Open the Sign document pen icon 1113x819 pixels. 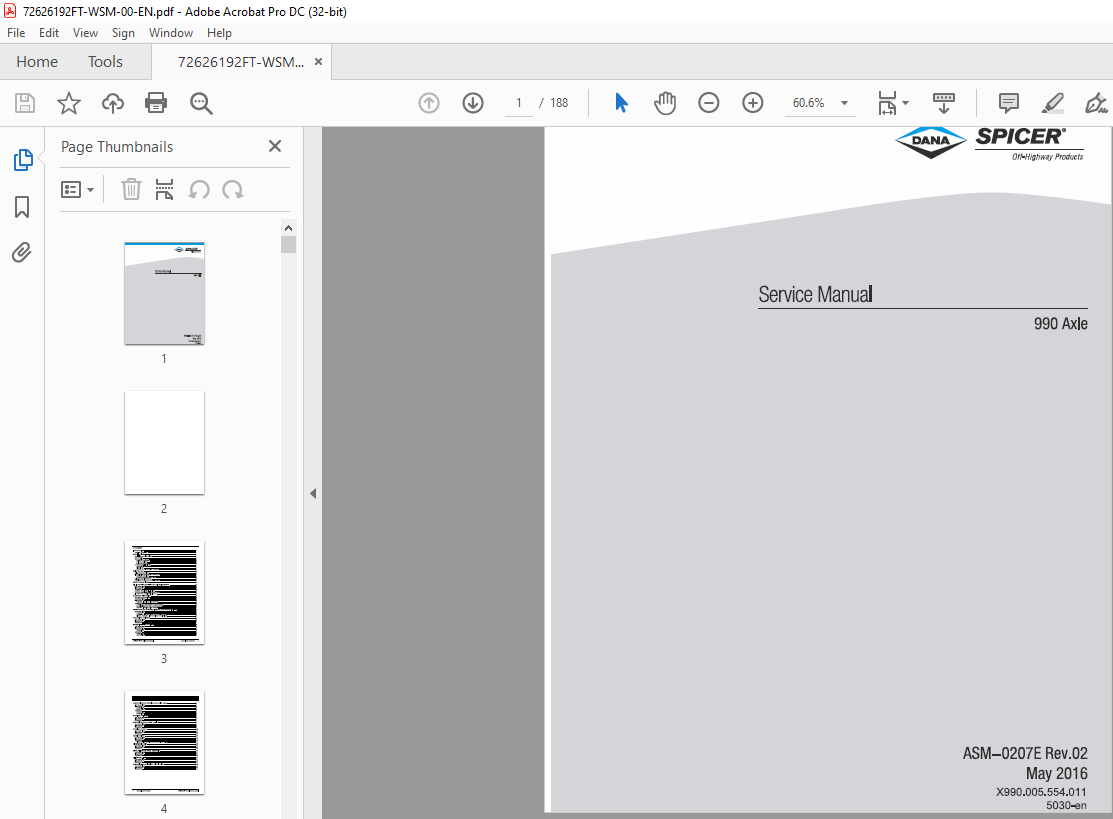(x=1096, y=103)
